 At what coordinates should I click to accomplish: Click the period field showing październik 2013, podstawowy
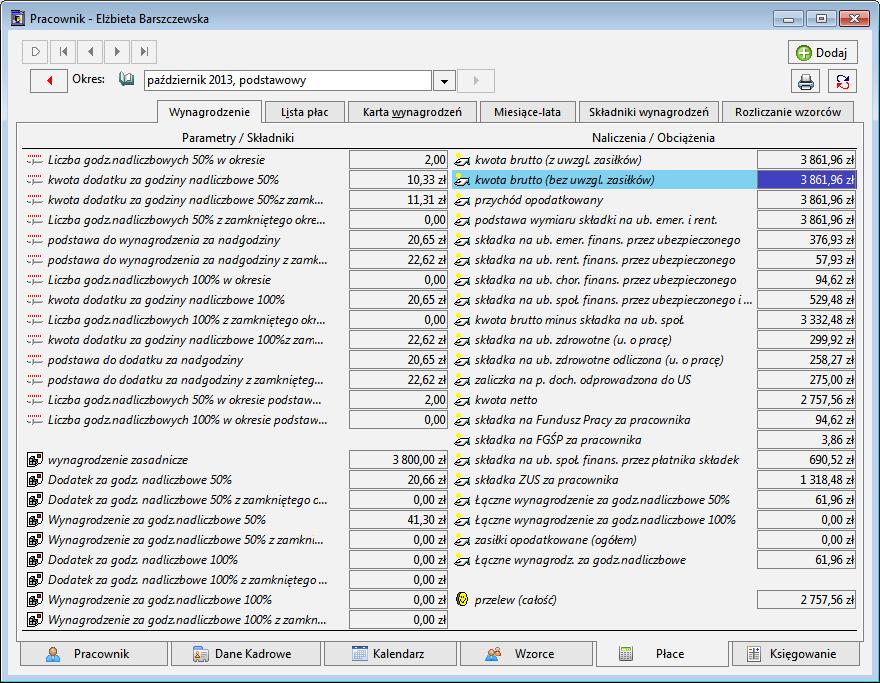point(287,80)
